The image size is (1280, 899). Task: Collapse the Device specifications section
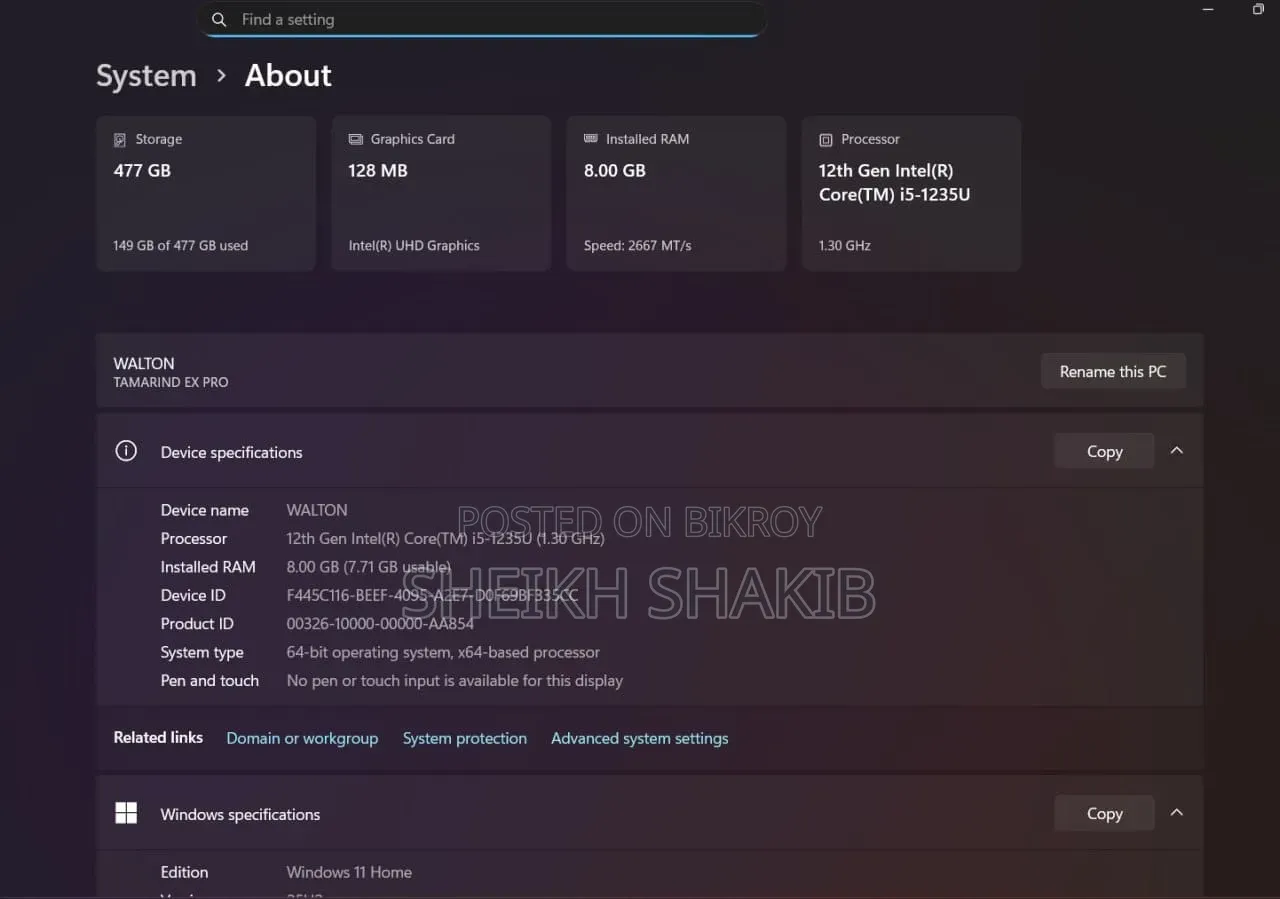coord(1177,451)
